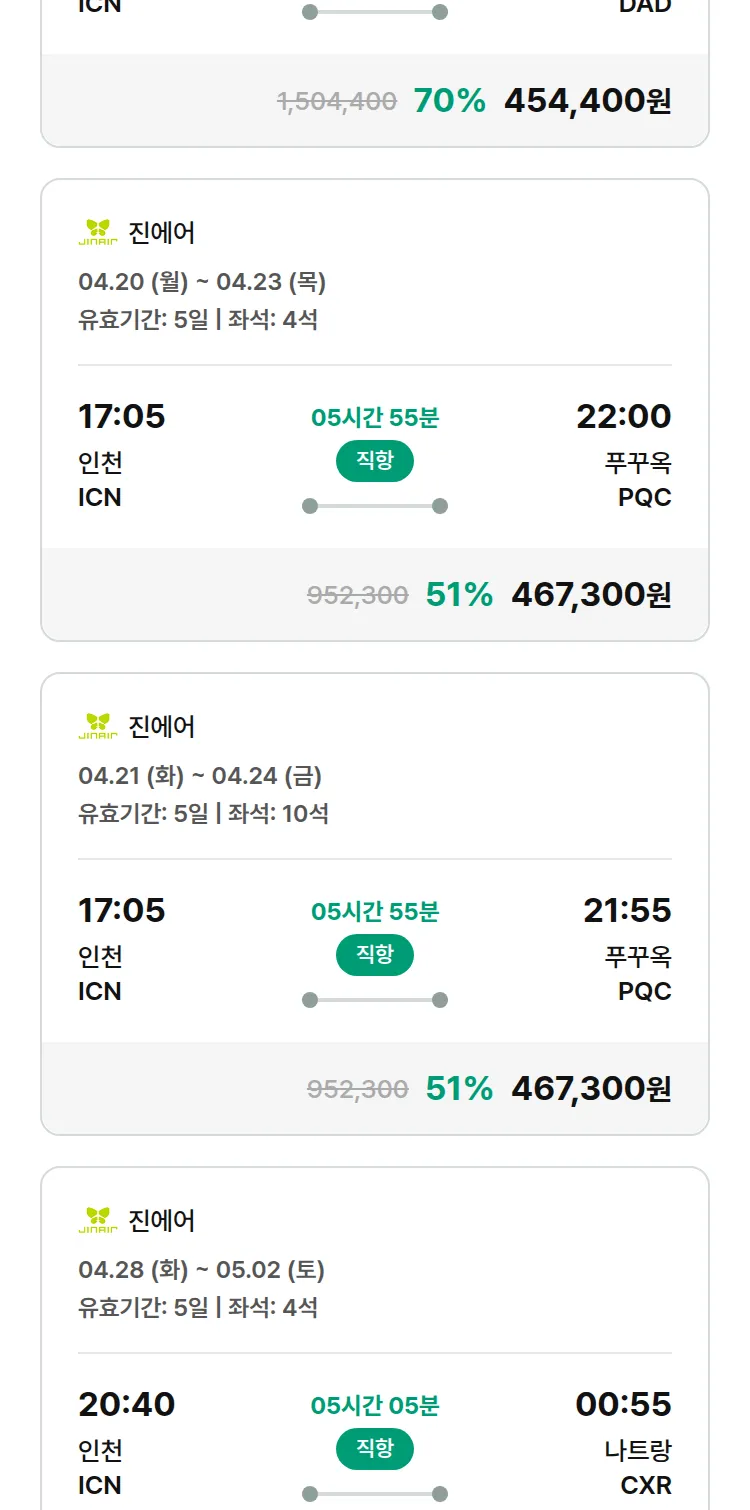The width and height of the screenshot is (750, 1510).
Task: Click the Jin Air logo on the 04.21 flight
Action: coord(98,726)
